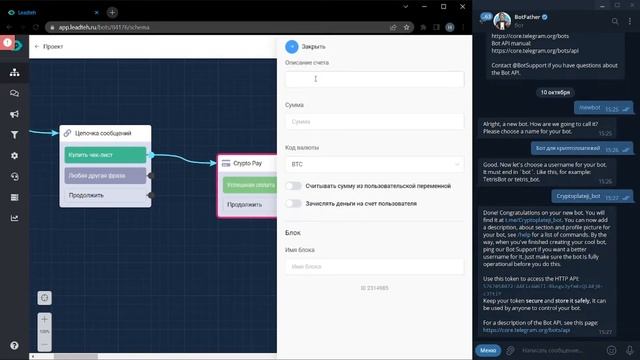This screenshot has width=640, height=360.
Task: Open the chats icon in the sidebar
Action: [x=14, y=93]
